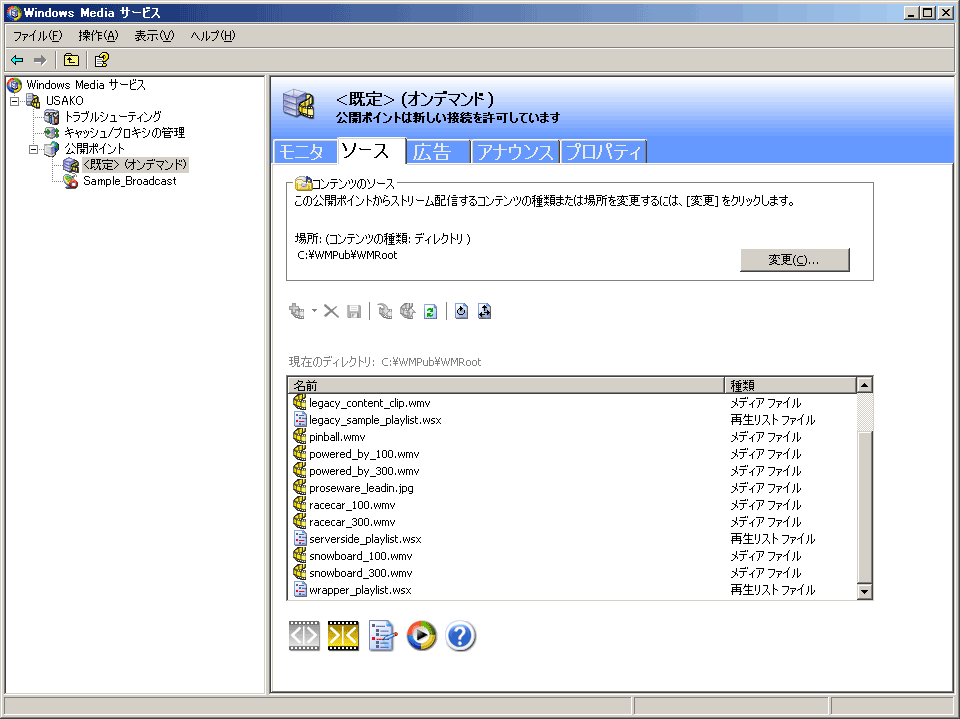
Task: Click the gray filmstrip unwrap icon
Action: pyautogui.click(x=304, y=636)
